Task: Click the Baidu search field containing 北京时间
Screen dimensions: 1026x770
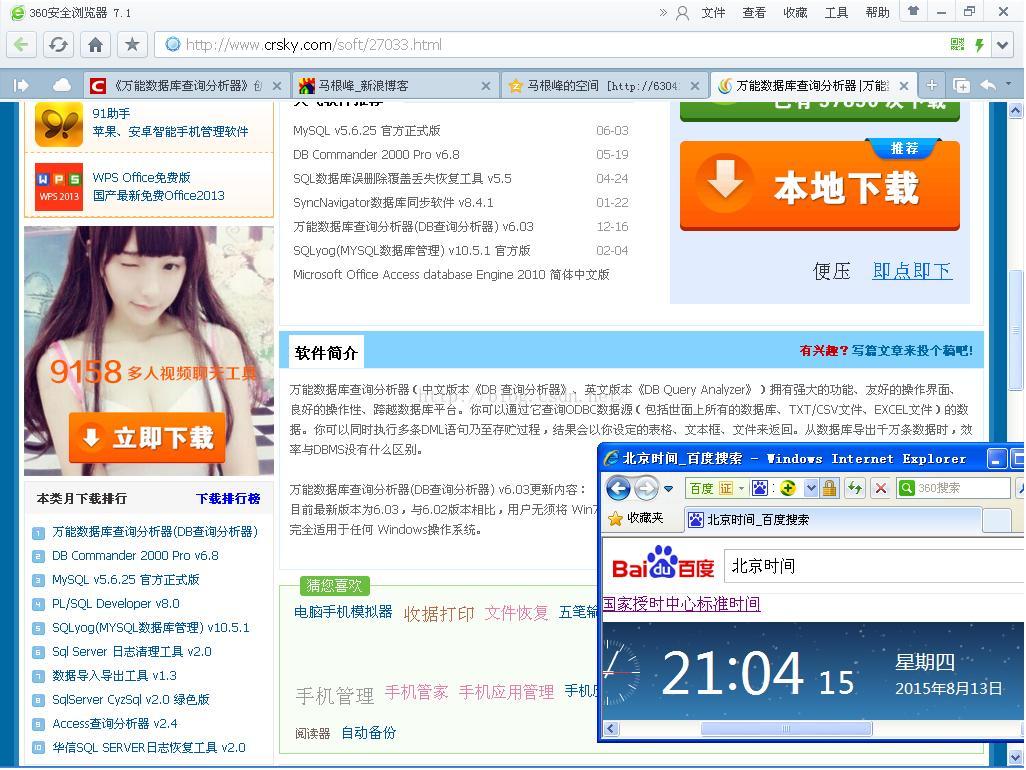Action: (874, 566)
